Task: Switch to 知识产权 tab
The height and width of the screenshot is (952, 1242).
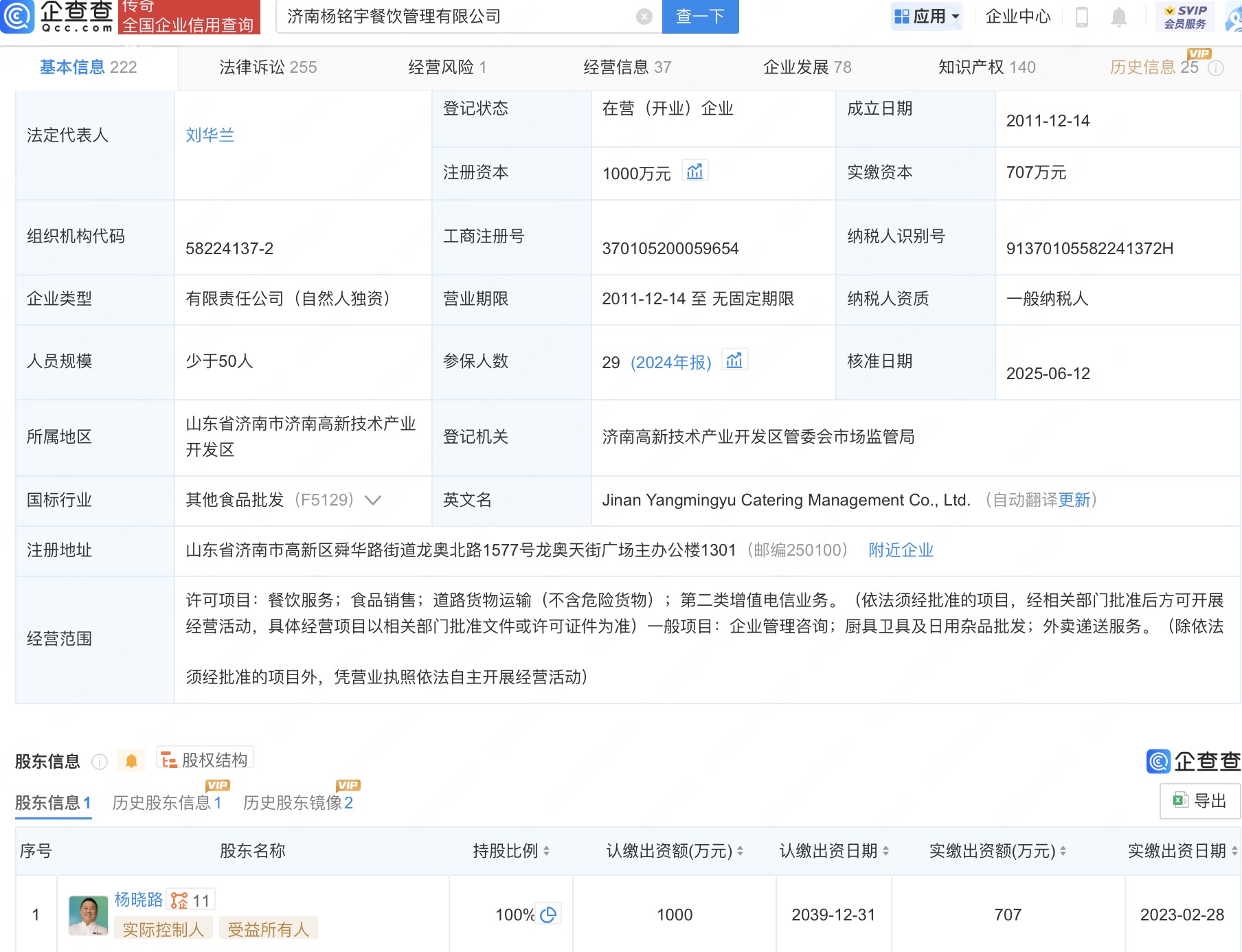Action: click(x=987, y=67)
